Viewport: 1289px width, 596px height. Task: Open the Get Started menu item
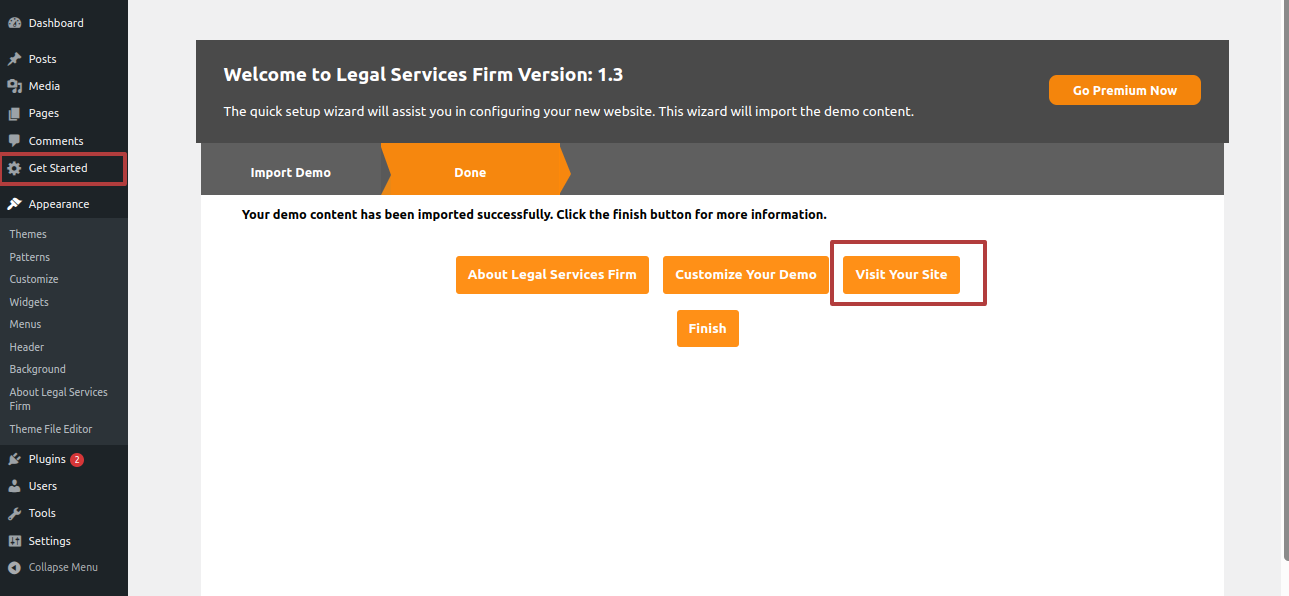[58, 168]
